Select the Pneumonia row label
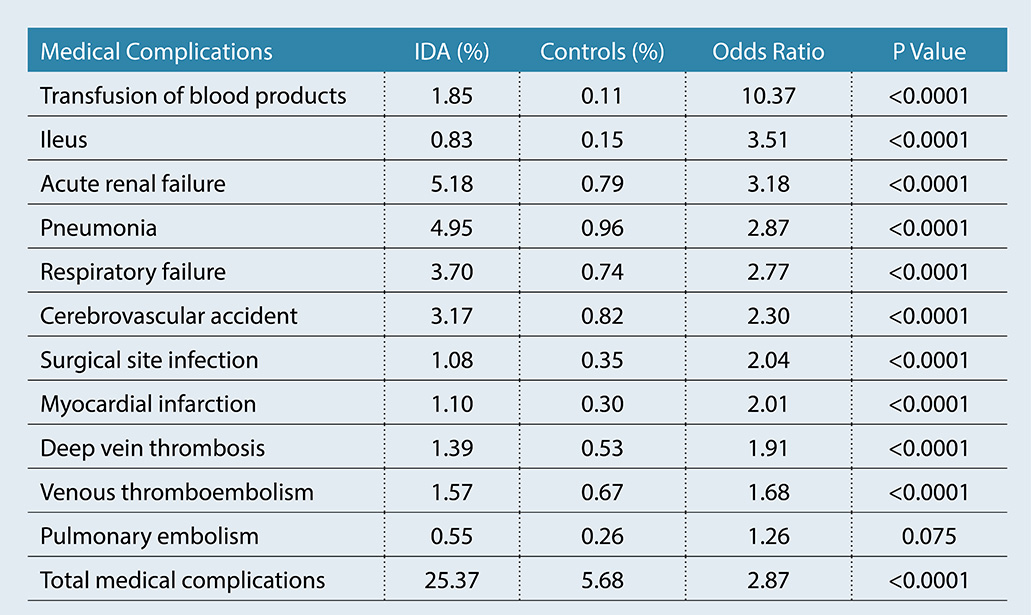 pyautogui.click(x=99, y=228)
